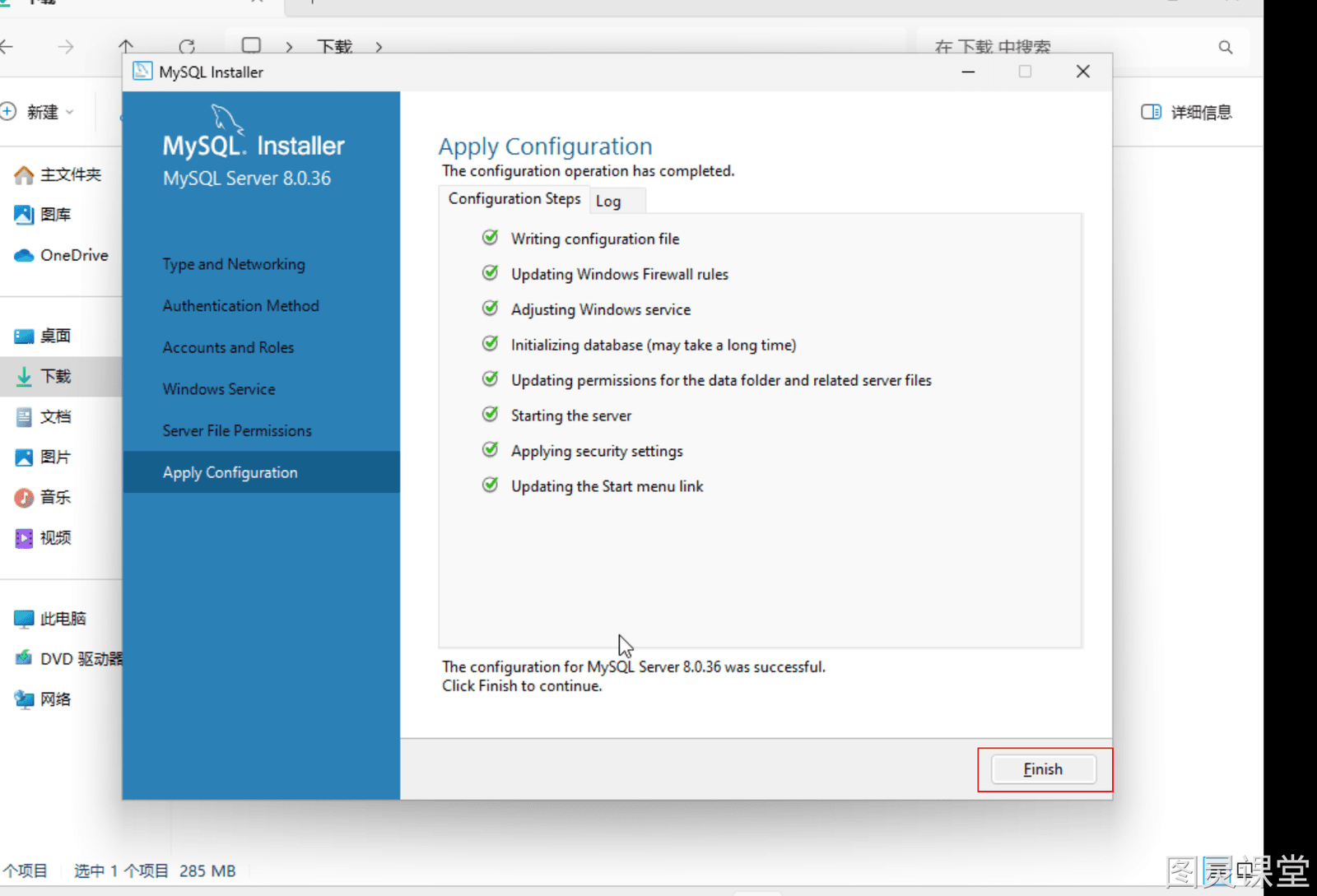Image resolution: width=1317 pixels, height=896 pixels.
Task: Open 文档 in File Explorer sidebar
Action: coord(43,416)
